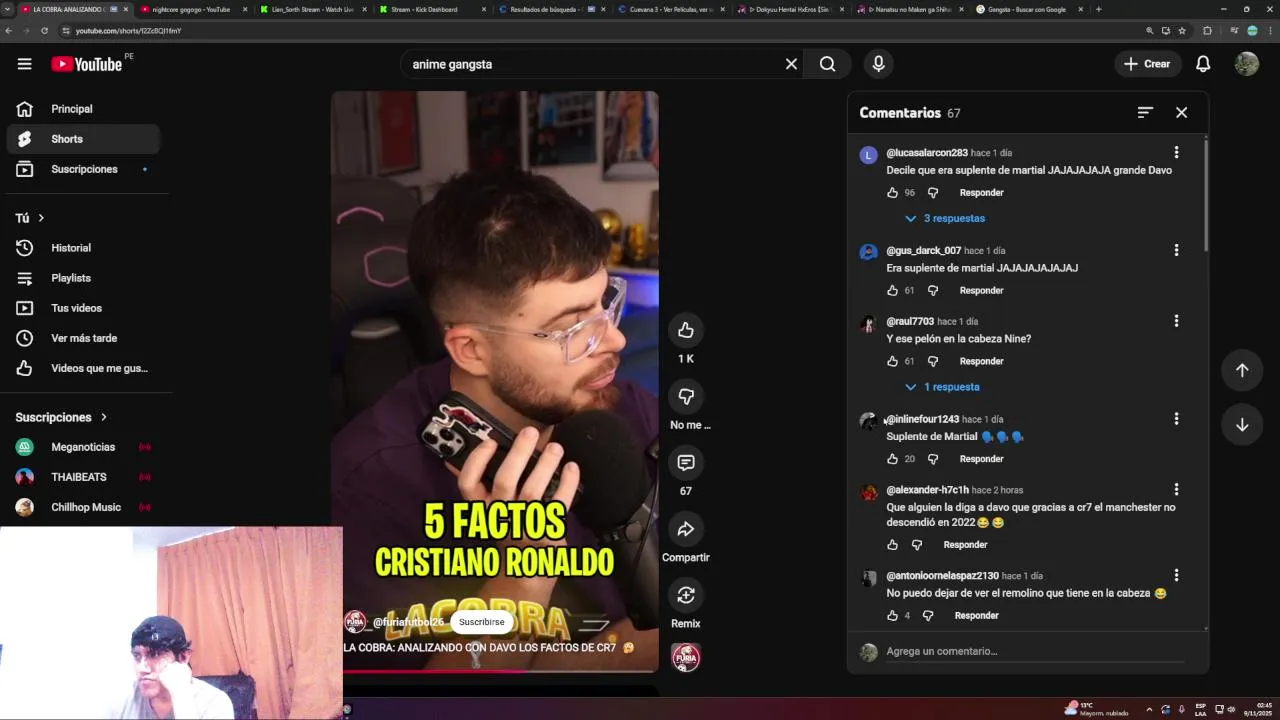Expand the 3 respuestas thread
1280x720 pixels.
click(945, 218)
